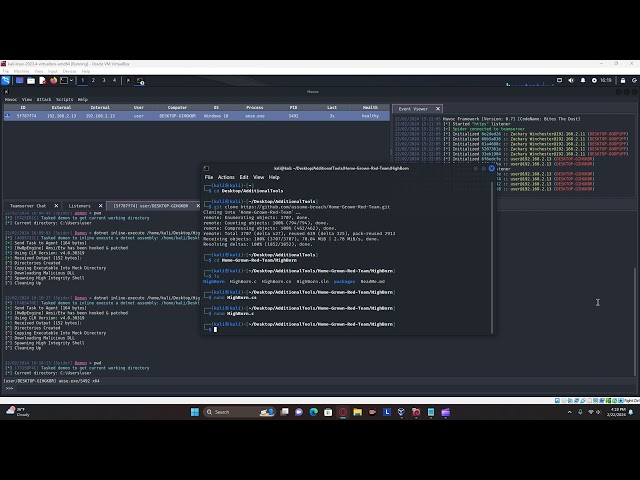Open the Windows clock and date
This screenshot has height=480, width=640.
coord(616,412)
